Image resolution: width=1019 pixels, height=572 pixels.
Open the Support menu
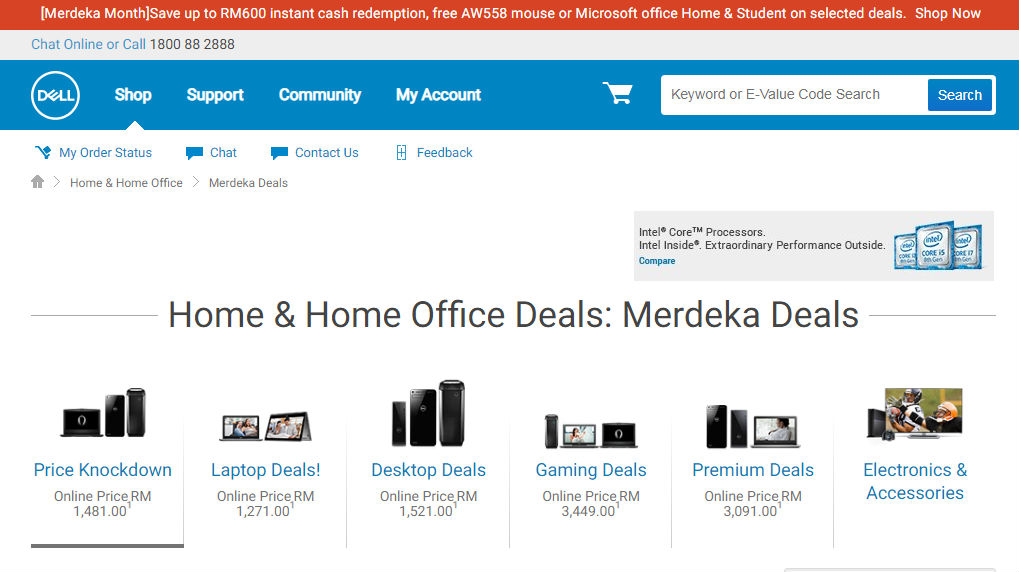point(215,95)
